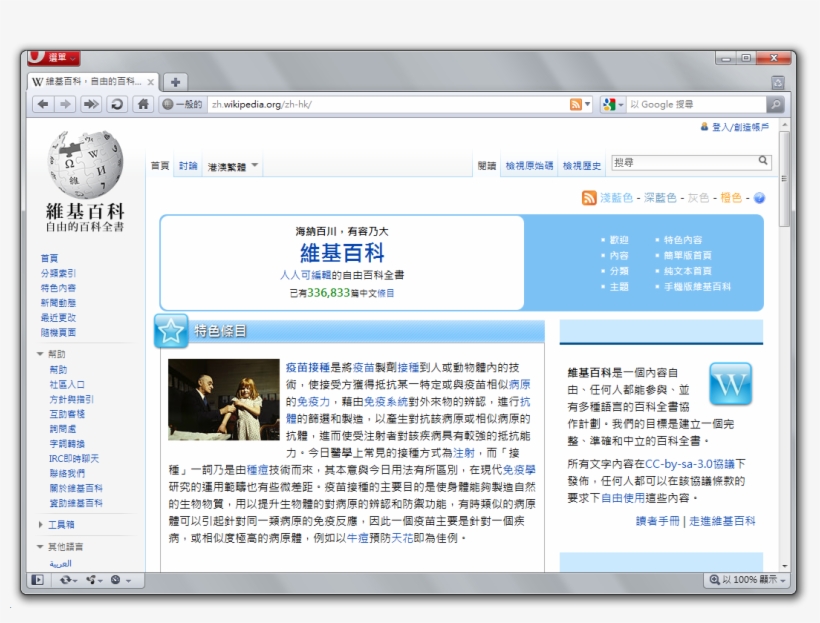Open the vaccination photo thumbnail
This screenshot has height=623, width=820.
pyautogui.click(x=224, y=400)
